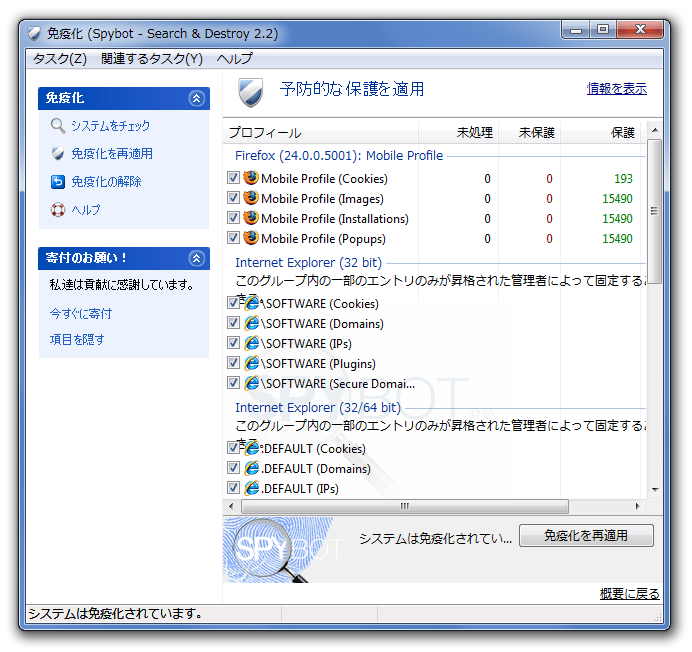
Task: Click the 概要に戻る link
Action: (630, 594)
